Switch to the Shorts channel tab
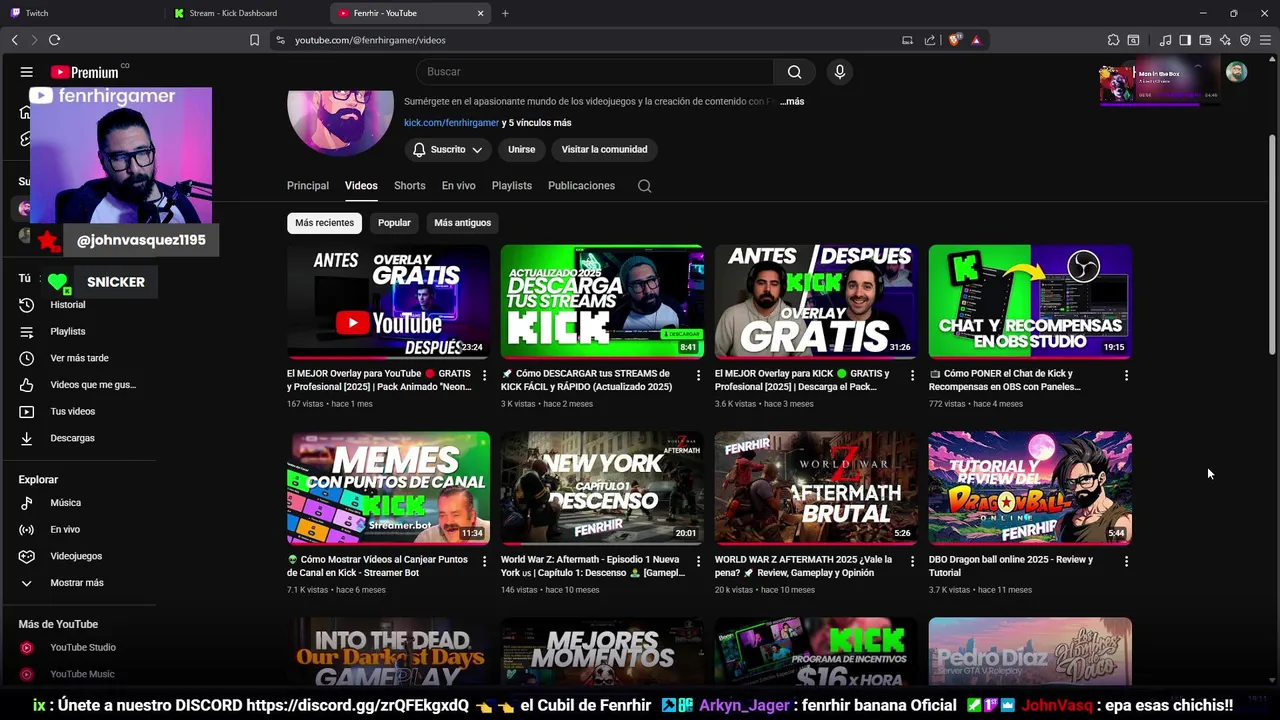This screenshot has height=720, width=1280. point(410,186)
